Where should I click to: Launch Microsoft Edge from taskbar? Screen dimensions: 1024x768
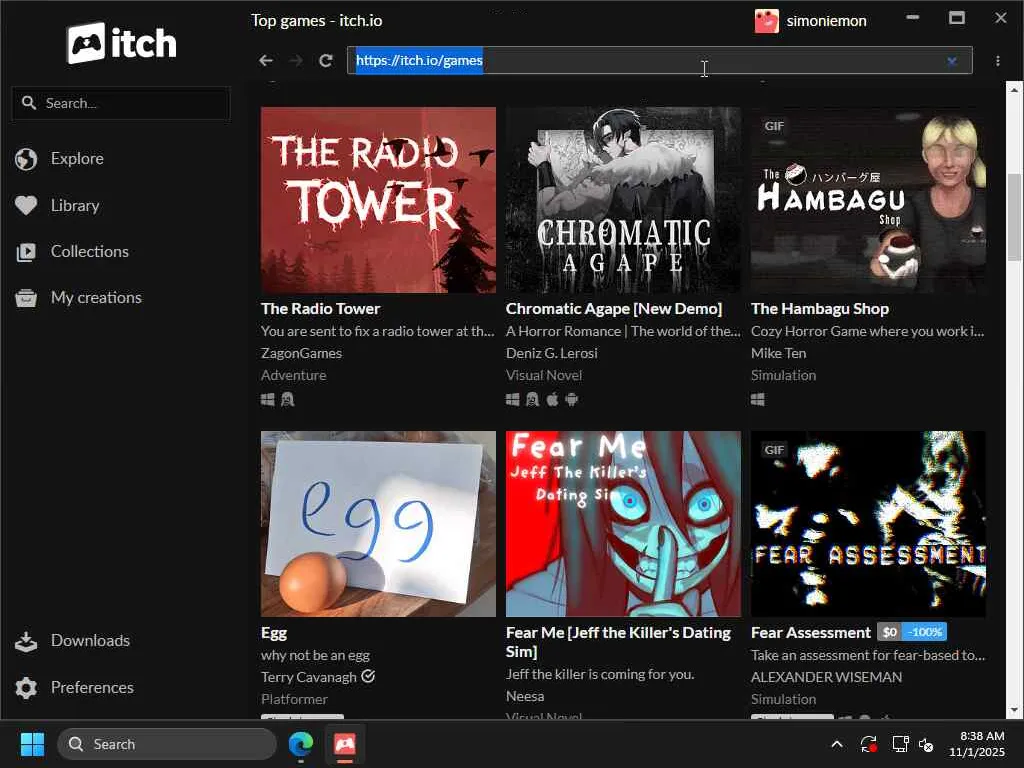[x=300, y=744]
